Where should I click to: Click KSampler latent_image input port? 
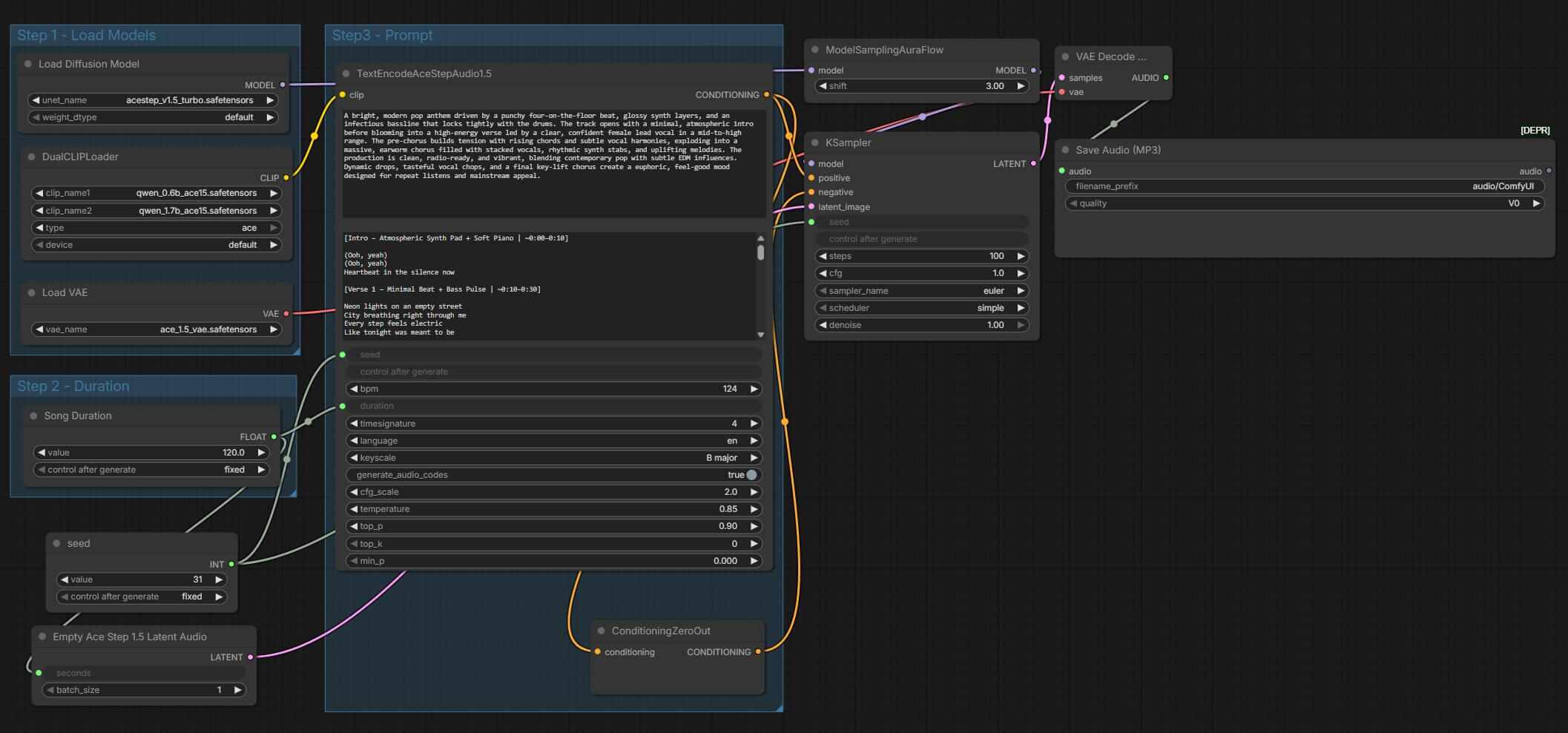coord(811,206)
